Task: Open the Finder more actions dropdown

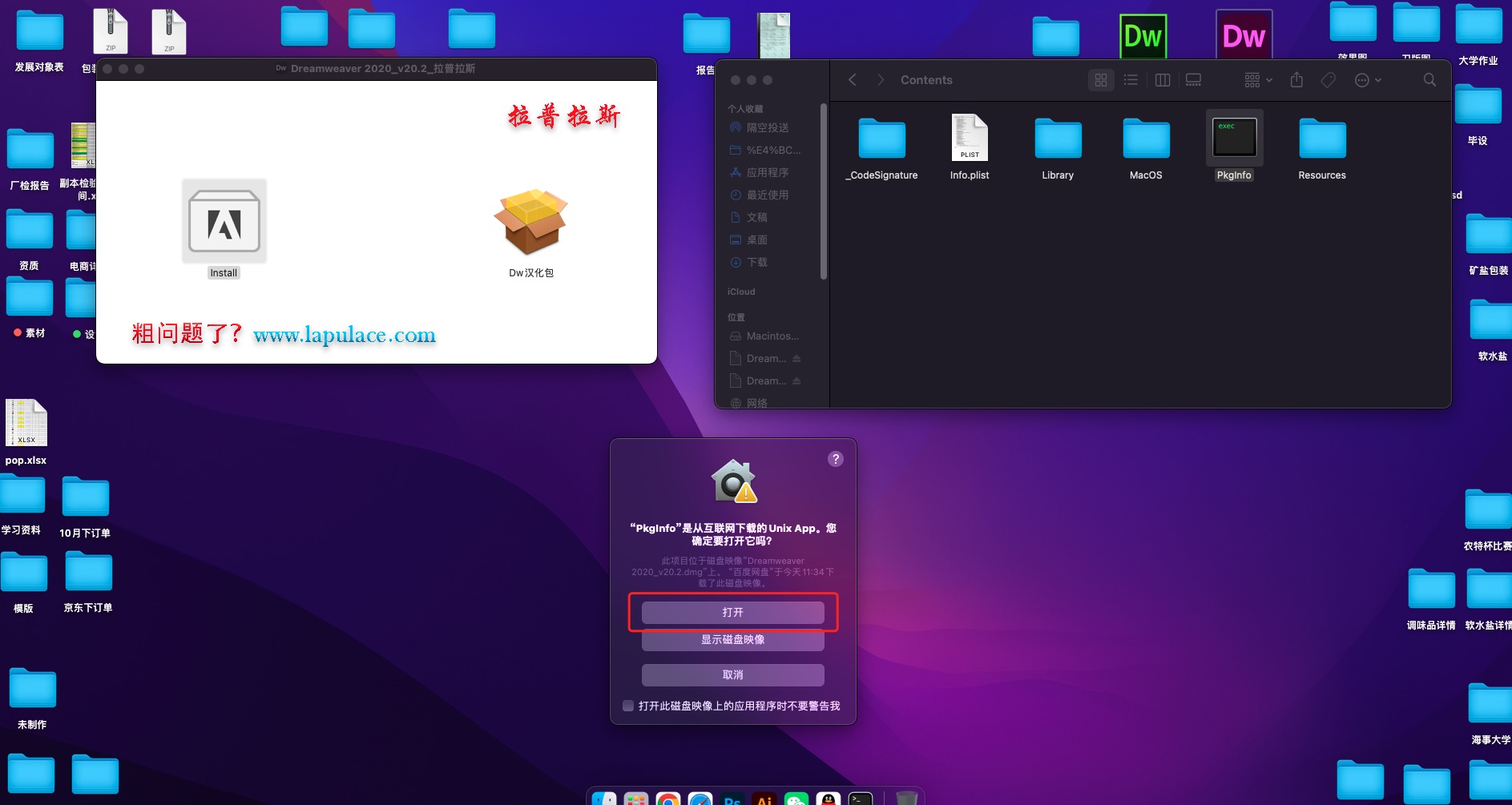Action: (1367, 80)
